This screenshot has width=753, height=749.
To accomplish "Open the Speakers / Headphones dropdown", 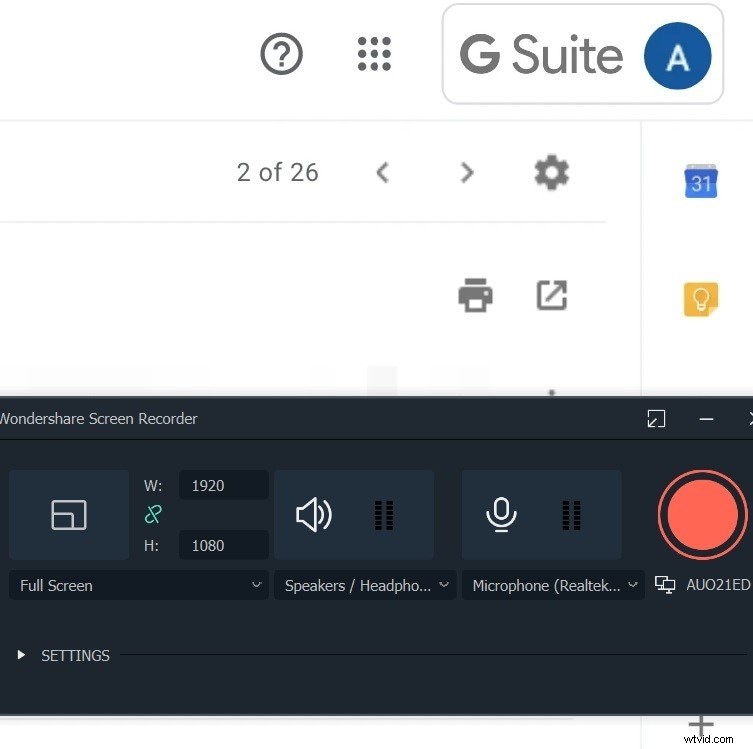I will coord(365,585).
